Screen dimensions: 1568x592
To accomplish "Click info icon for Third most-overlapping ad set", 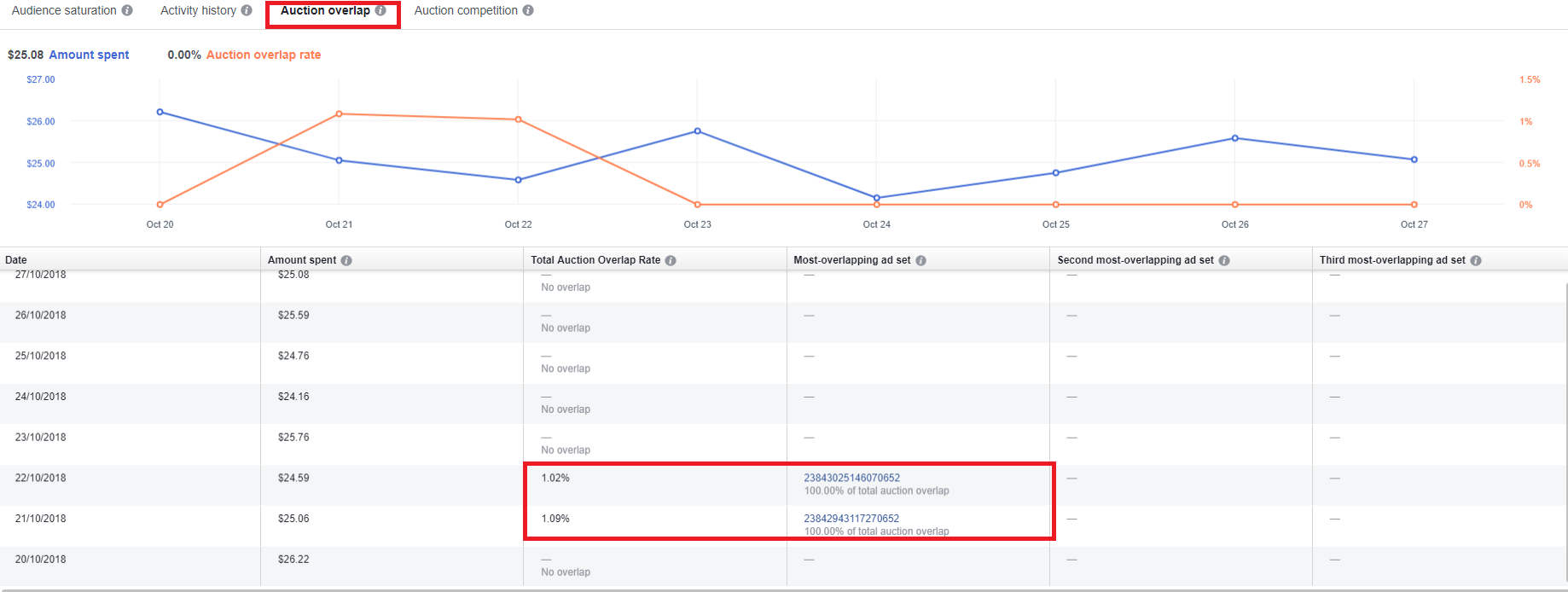I will 1476,260.
